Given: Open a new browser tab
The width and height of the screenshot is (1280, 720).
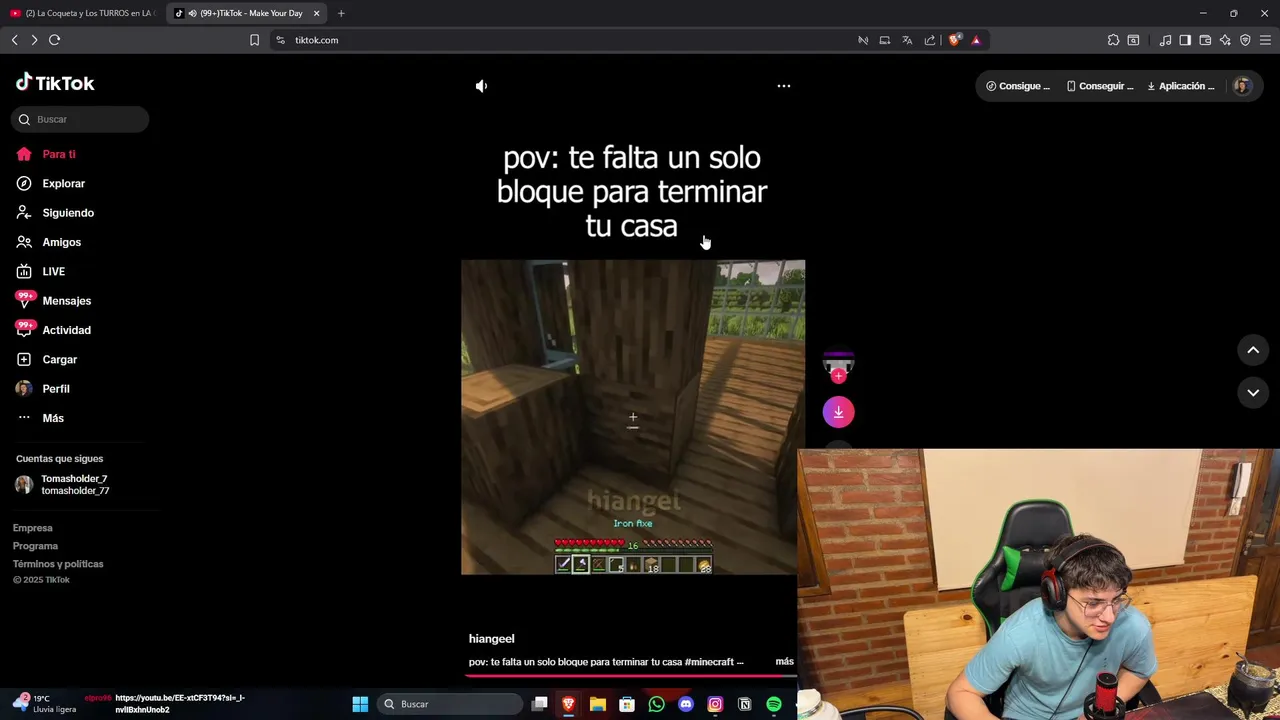Looking at the screenshot, I should pos(341,13).
